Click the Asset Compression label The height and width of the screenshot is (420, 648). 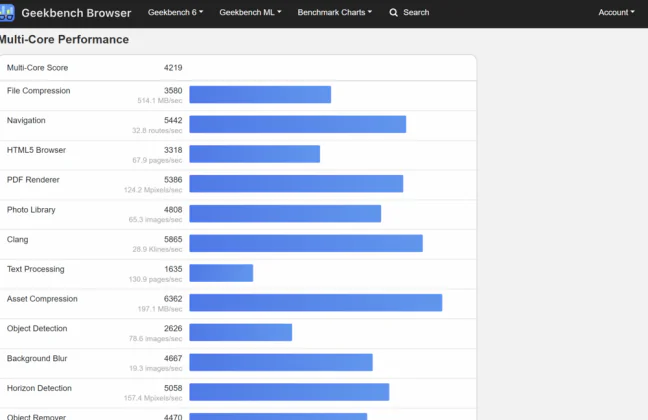(x=42, y=299)
